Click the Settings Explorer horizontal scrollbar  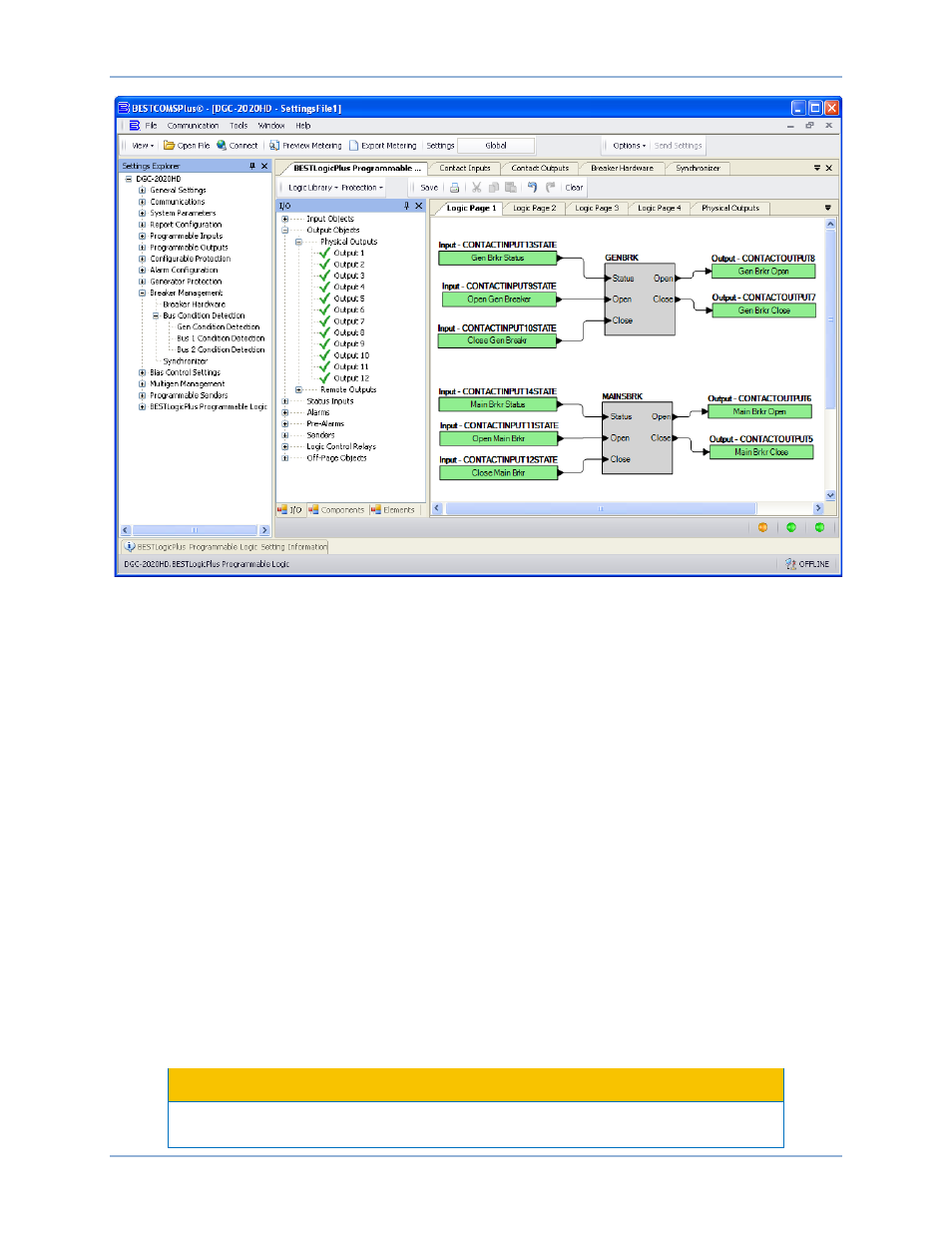point(195,530)
